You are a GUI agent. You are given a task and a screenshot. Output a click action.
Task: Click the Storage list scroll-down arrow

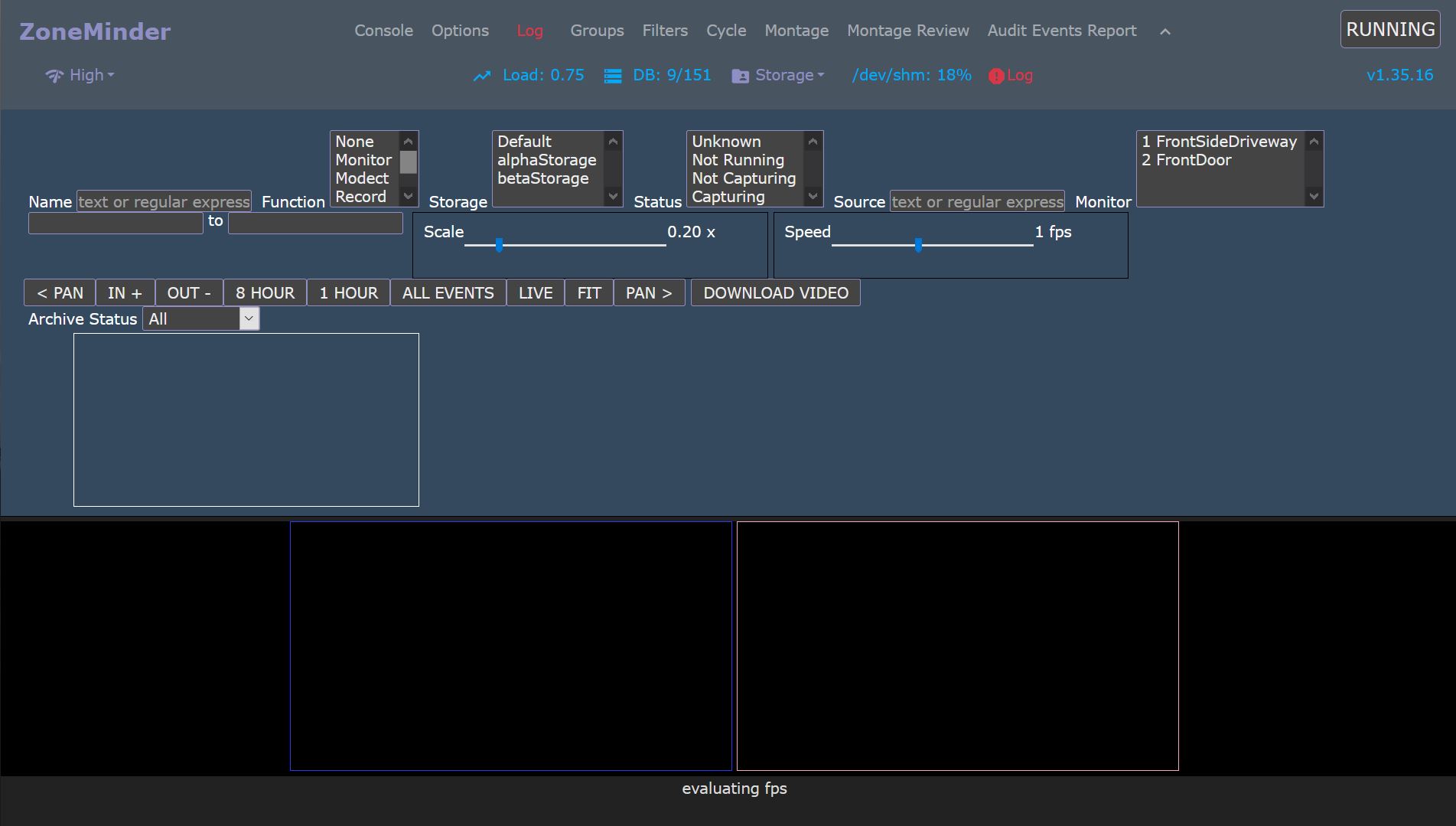613,196
